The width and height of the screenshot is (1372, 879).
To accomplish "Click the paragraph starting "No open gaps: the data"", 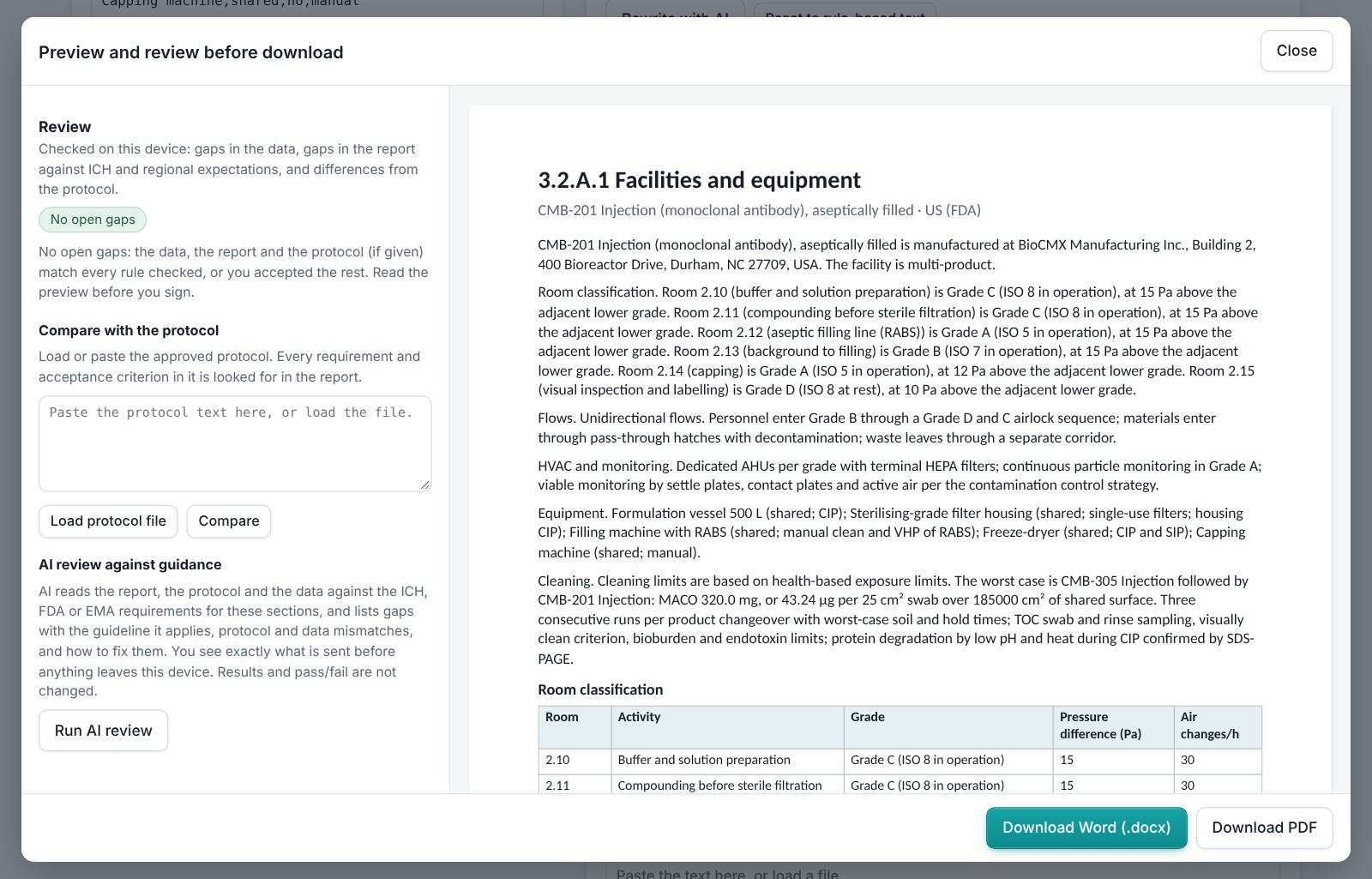I will [x=233, y=272].
